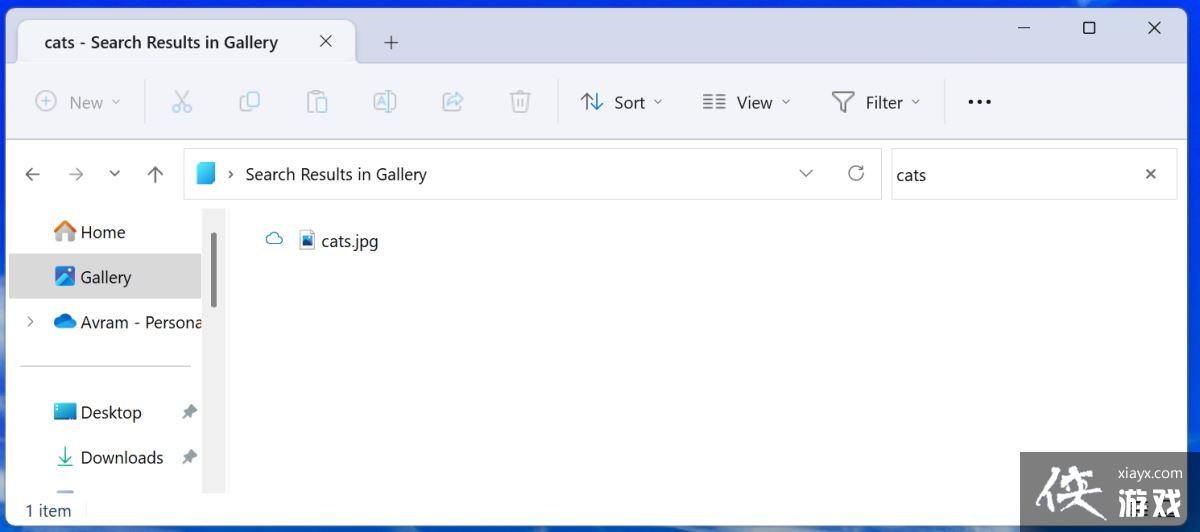Click the Paste clipboard icon

click(x=317, y=102)
